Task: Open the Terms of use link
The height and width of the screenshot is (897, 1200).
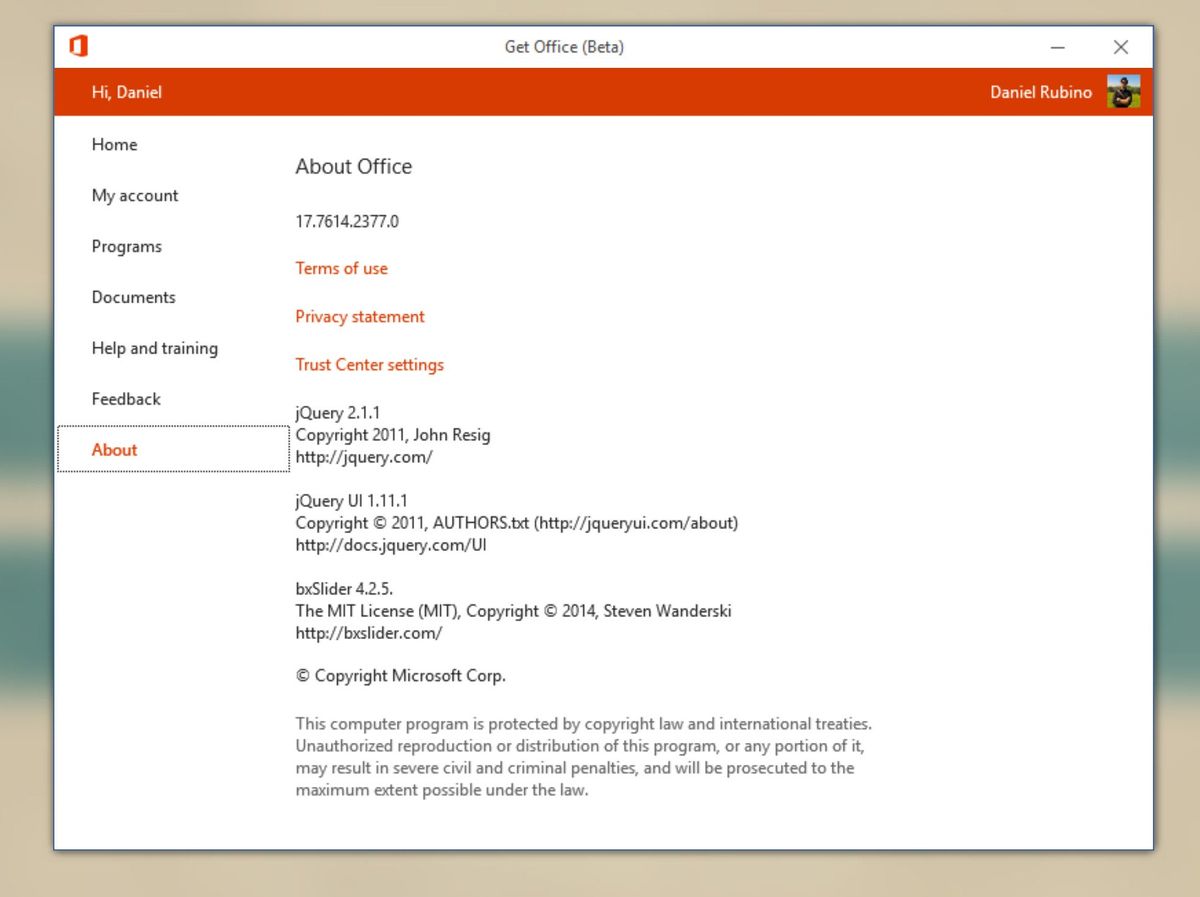Action: point(341,268)
